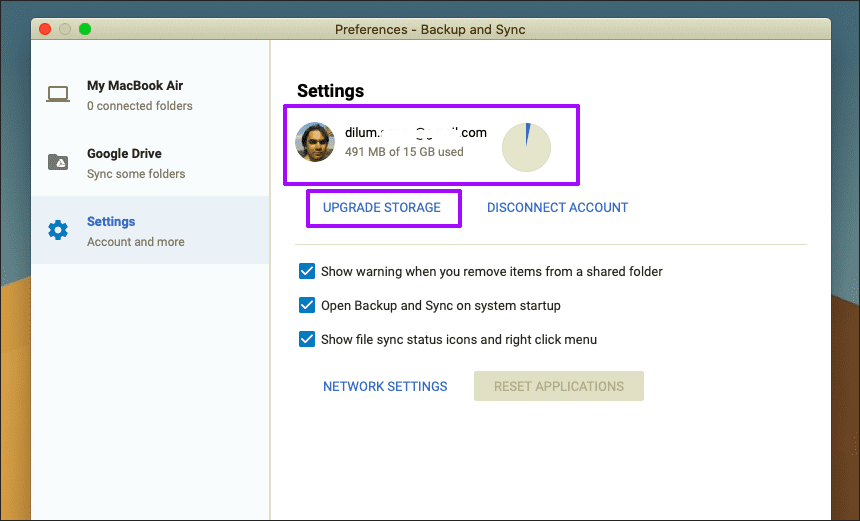Click the Google Drive folder icon
The height and width of the screenshot is (521, 860).
click(58, 162)
